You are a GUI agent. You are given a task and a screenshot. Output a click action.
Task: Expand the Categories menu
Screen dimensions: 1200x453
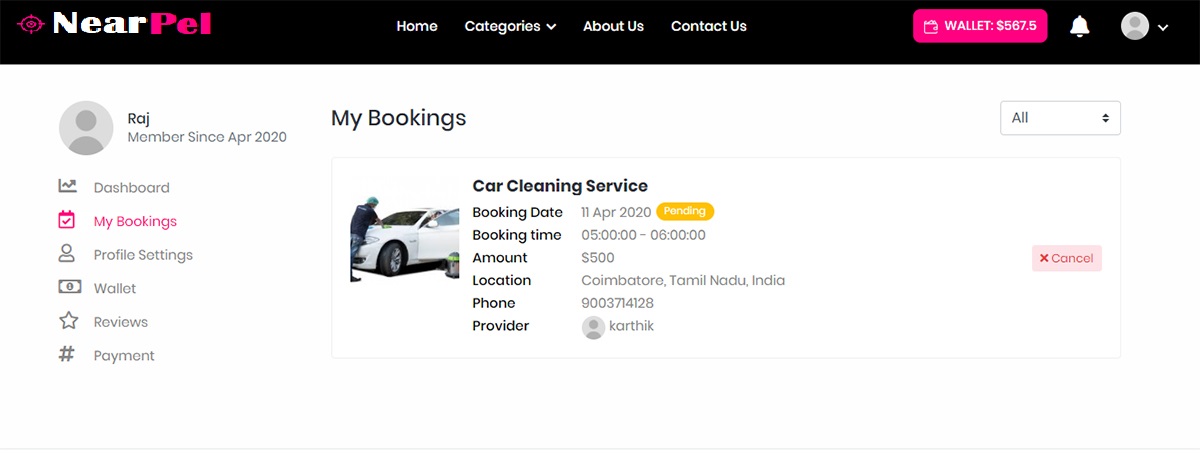click(510, 27)
